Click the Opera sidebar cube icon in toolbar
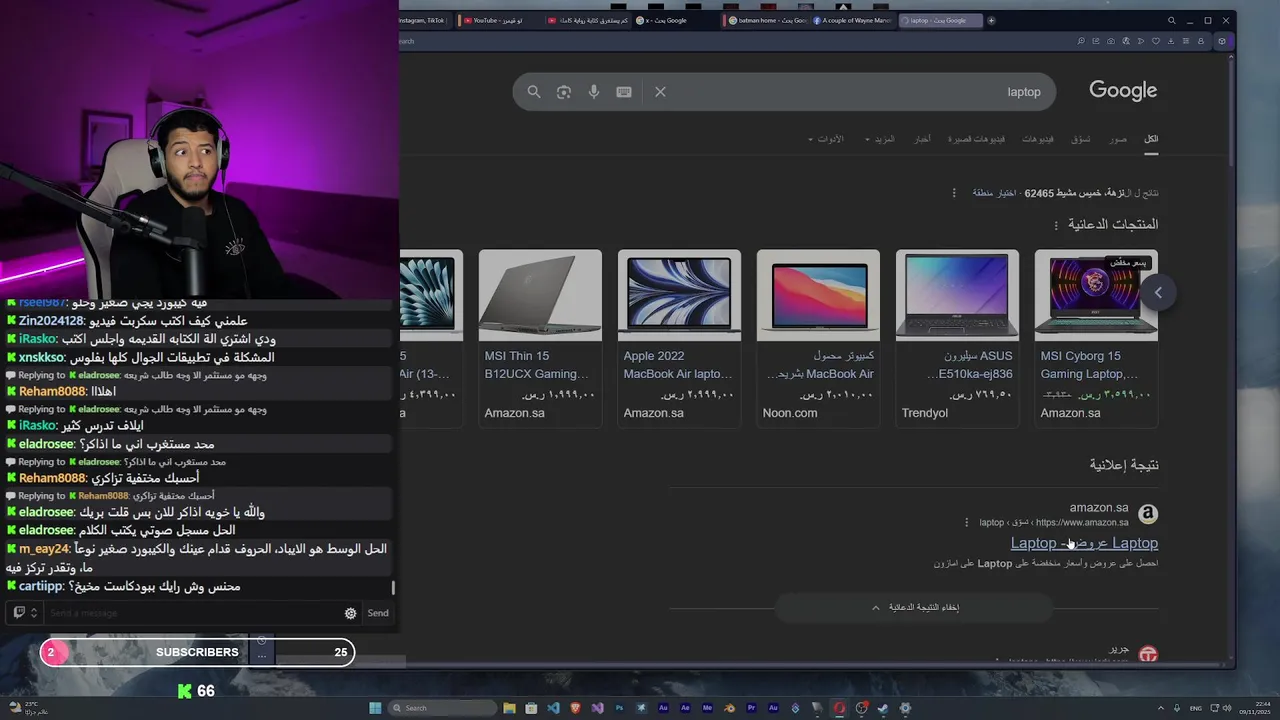The image size is (1280, 720). 1221,41
